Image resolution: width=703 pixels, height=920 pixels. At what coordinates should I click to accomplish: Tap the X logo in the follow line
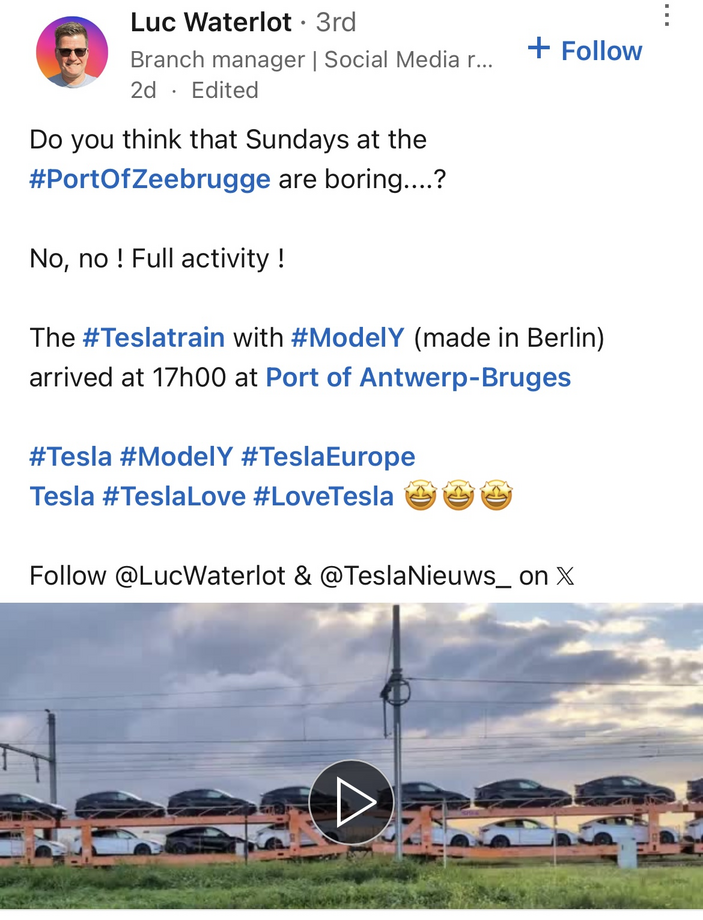point(565,576)
